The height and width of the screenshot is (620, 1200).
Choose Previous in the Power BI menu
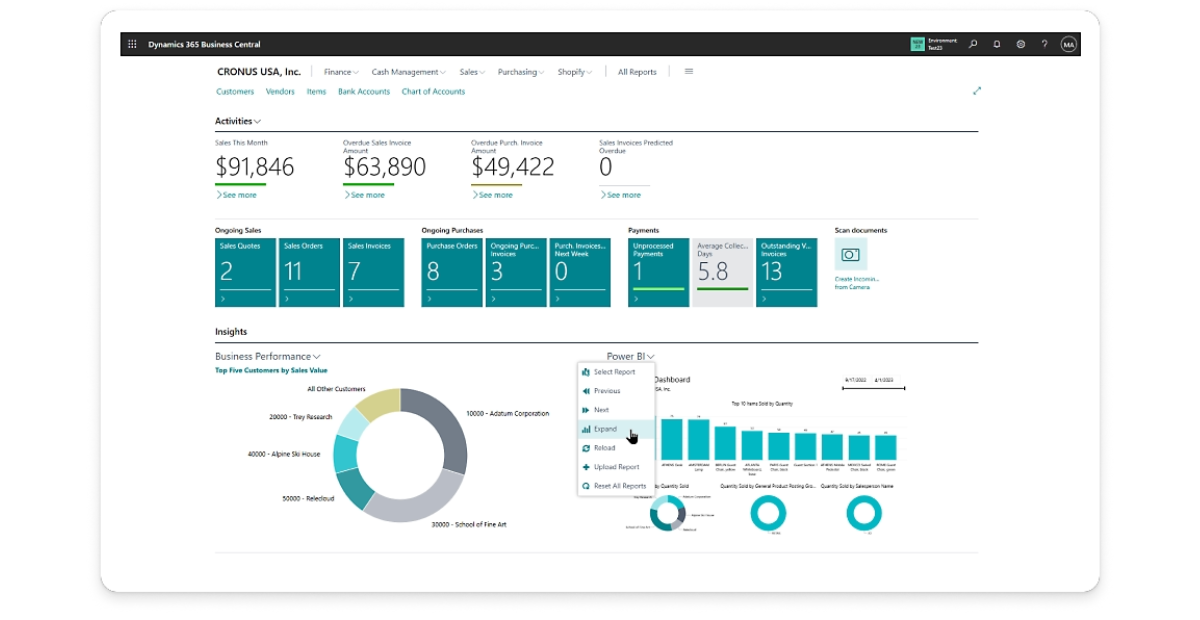click(x=616, y=391)
